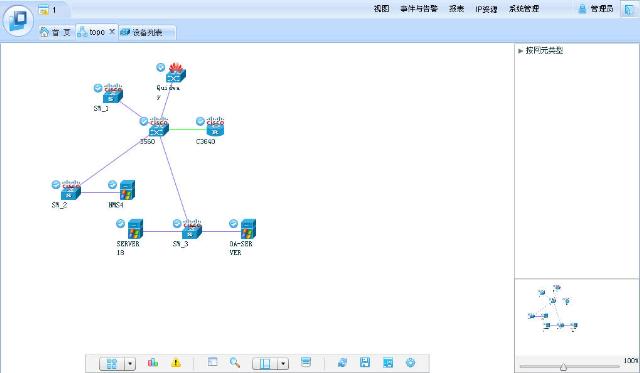Close the topo tab

pos(112,31)
